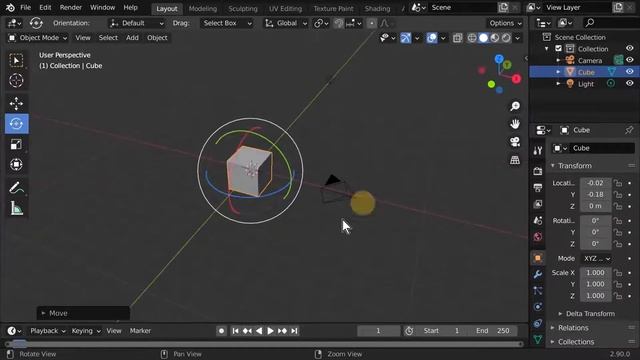
Task: Open the Global transform orientation dropdown
Action: (286, 23)
